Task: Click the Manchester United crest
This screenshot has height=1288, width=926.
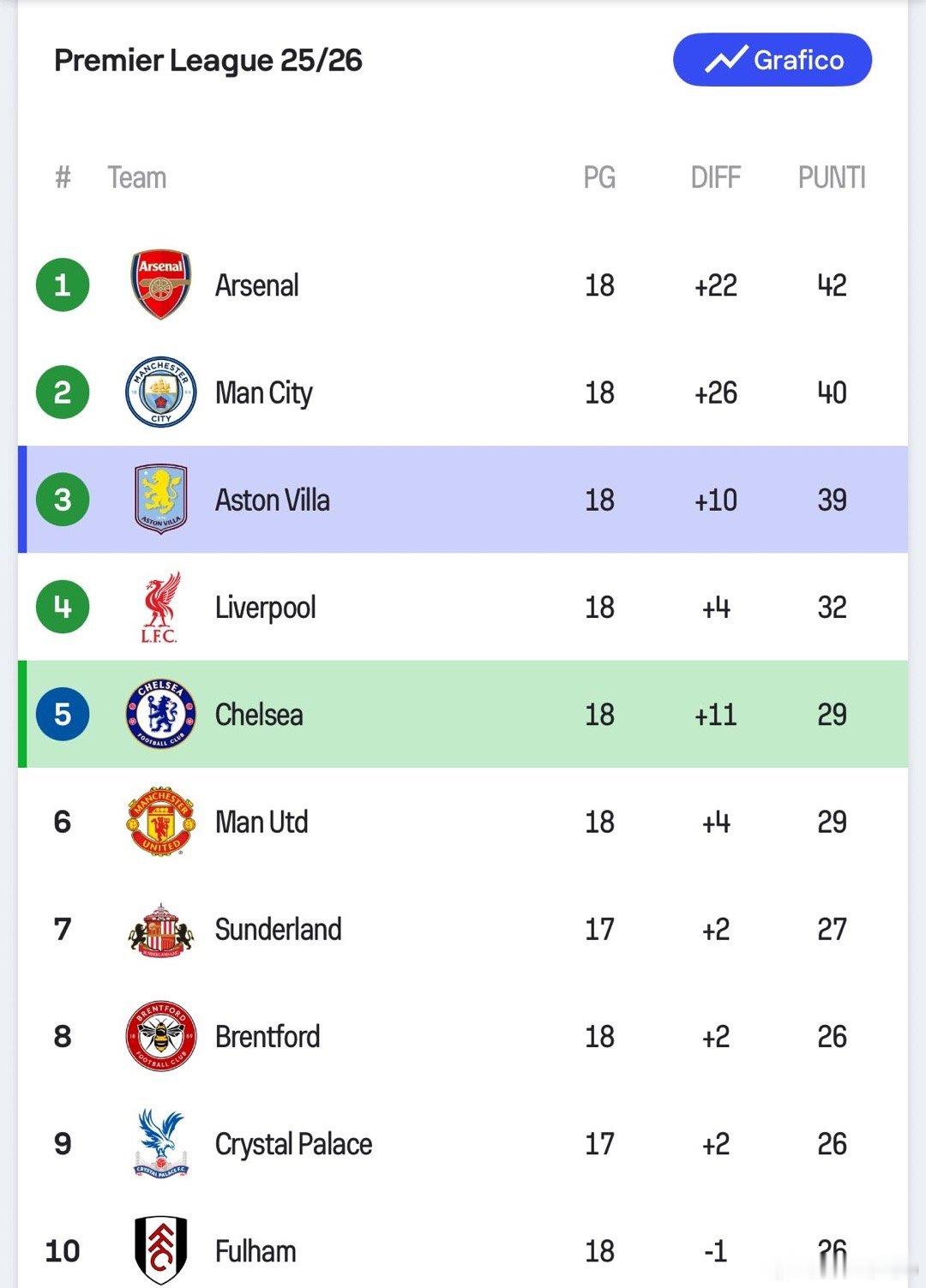Action: pos(160,822)
